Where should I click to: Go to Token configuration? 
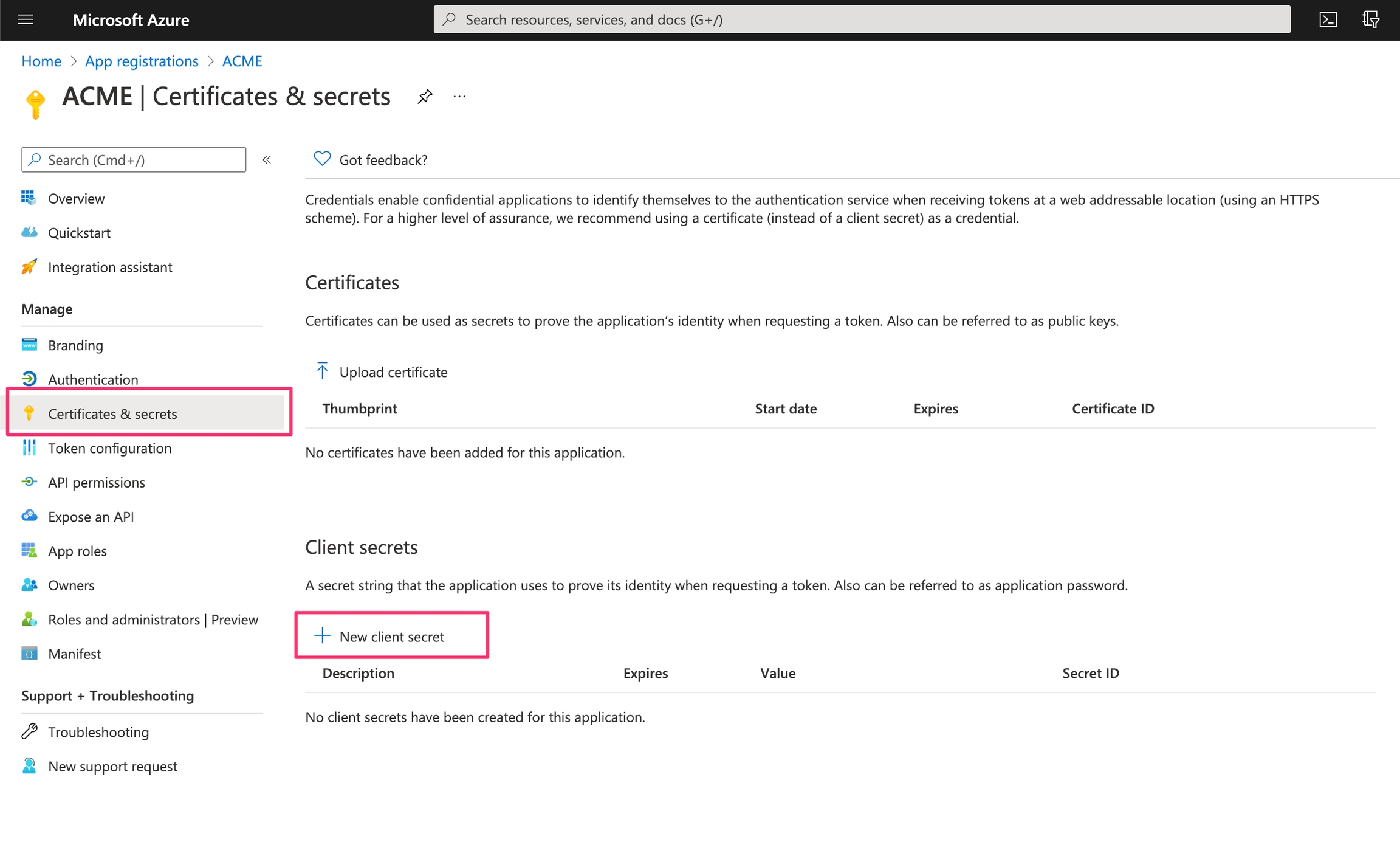109,448
